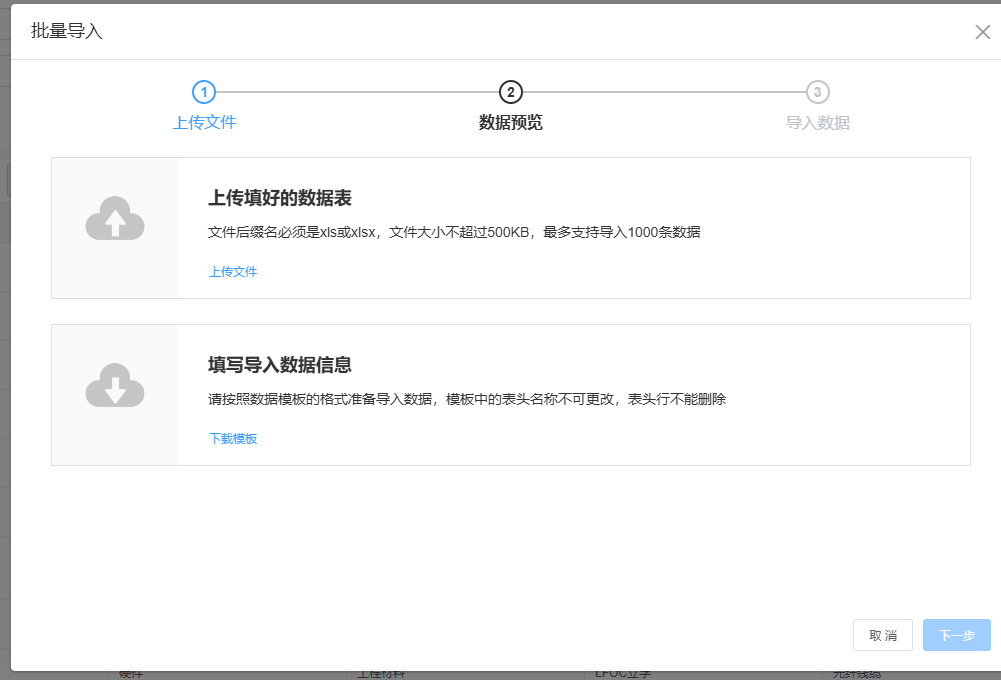
Task: Select the 数据预览 step label
Action: click(x=510, y=122)
